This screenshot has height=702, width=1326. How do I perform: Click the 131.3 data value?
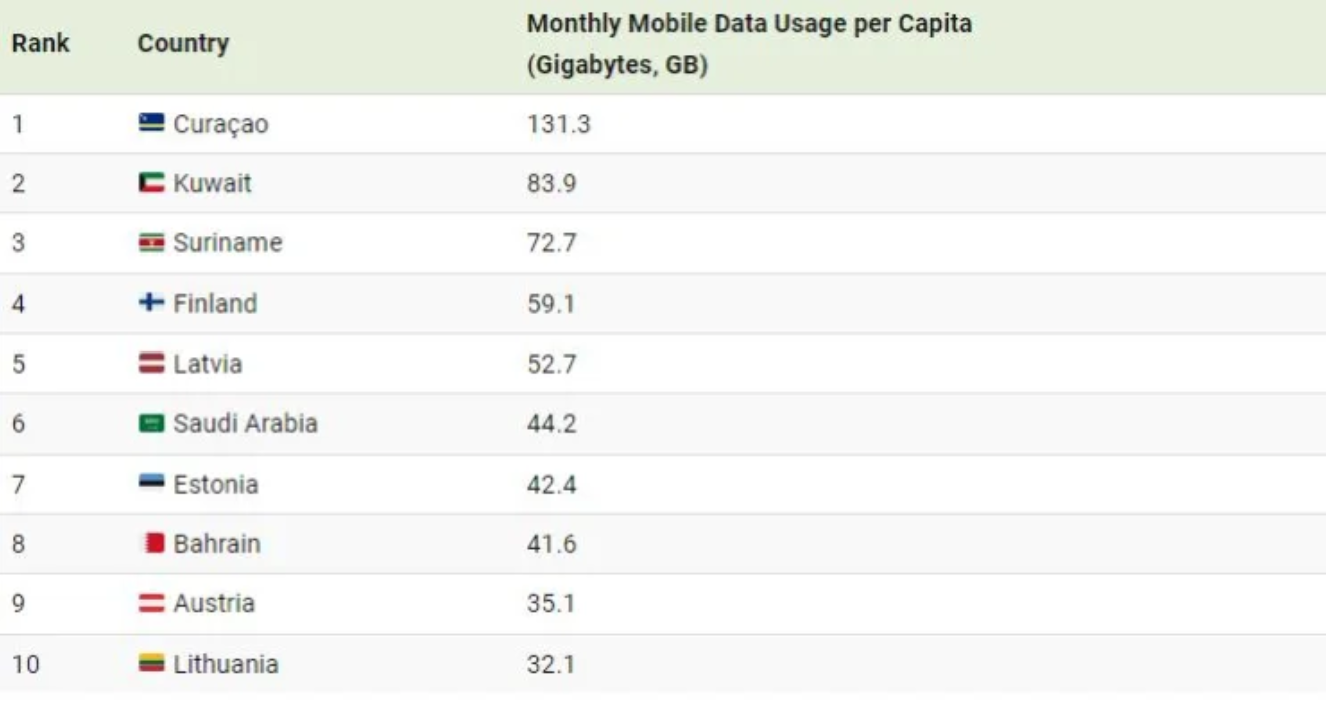[x=558, y=124]
